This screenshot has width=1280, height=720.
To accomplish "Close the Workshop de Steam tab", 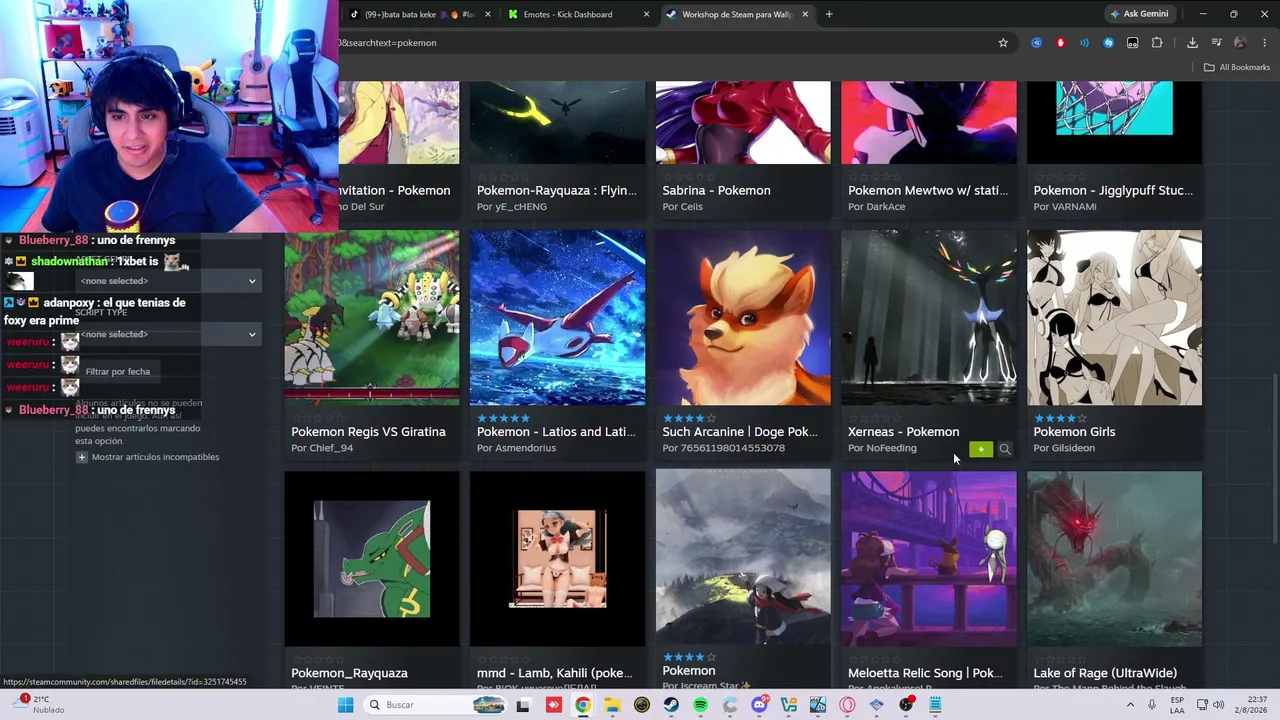I will (804, 14).
